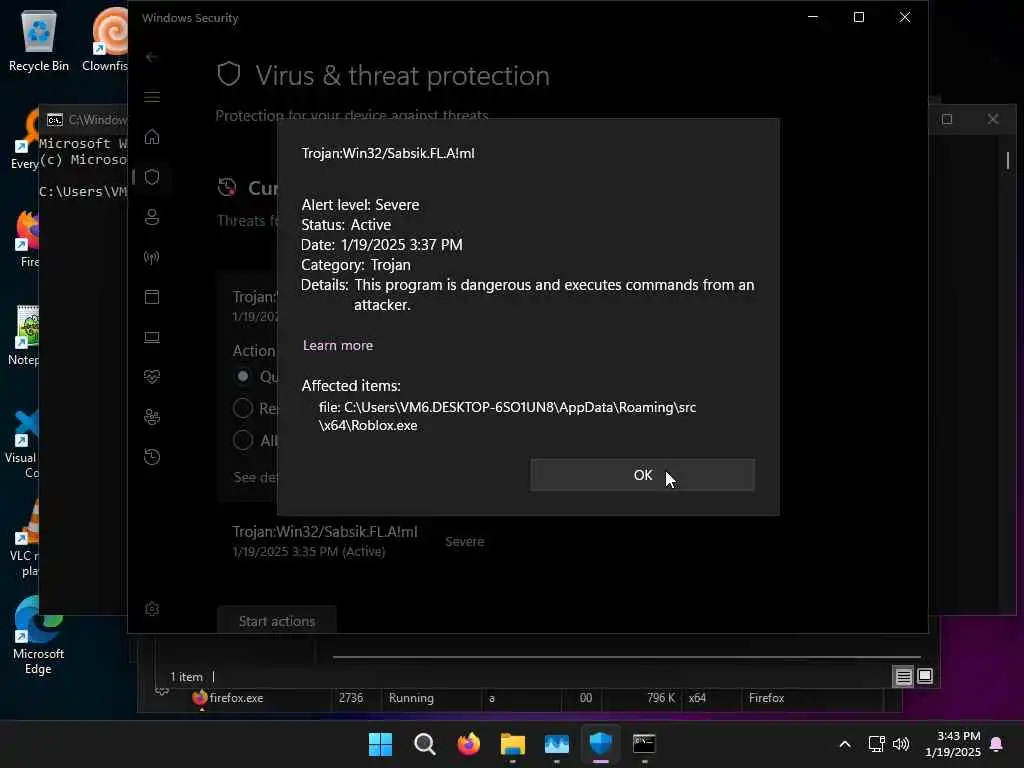The height and width of the screenshot is (768, 1024).
Task: Close the Windows Security window
Action: (x=904, y=17)
